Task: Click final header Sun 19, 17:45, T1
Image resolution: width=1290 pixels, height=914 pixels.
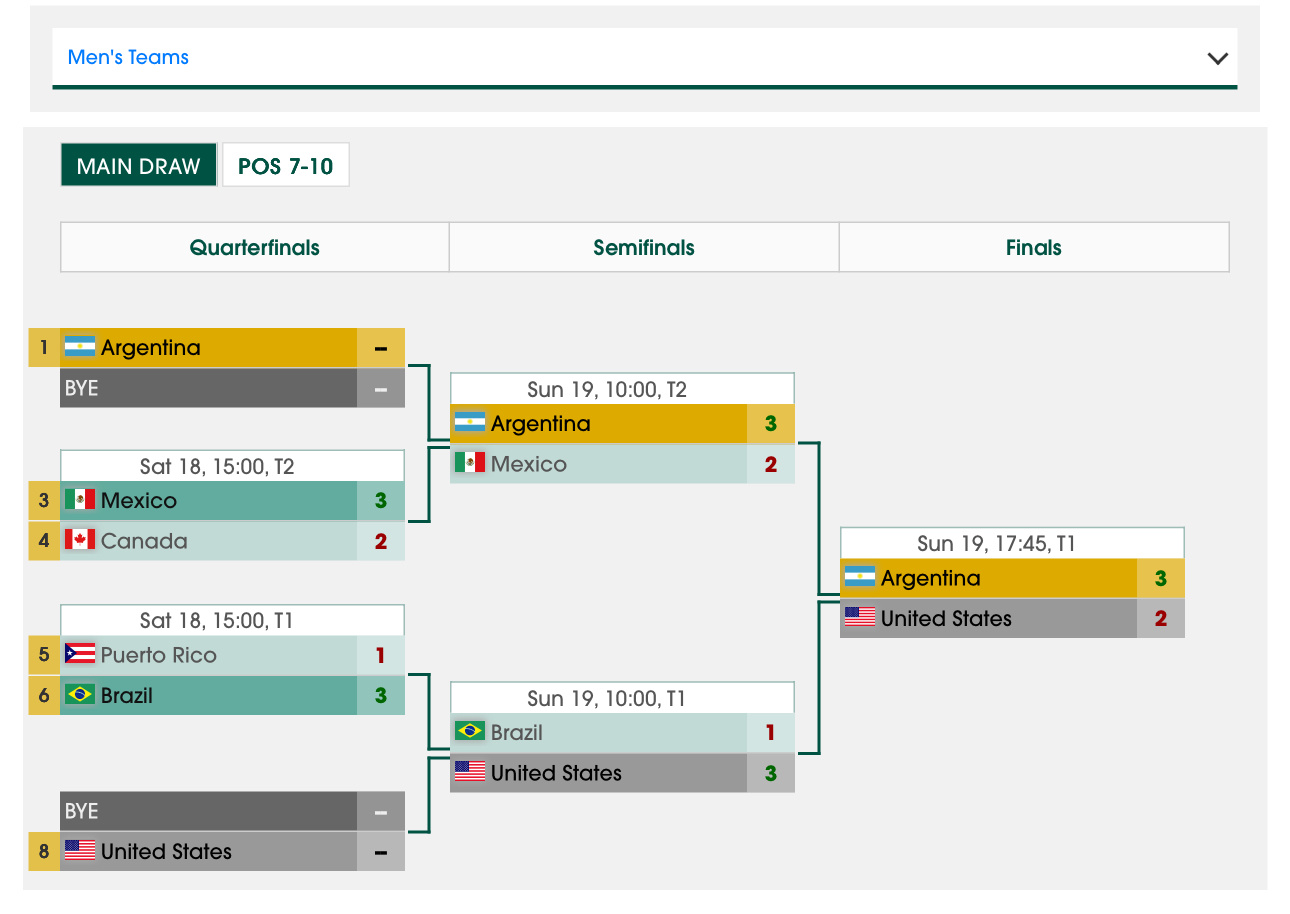Action: (x=1012, y=543)
